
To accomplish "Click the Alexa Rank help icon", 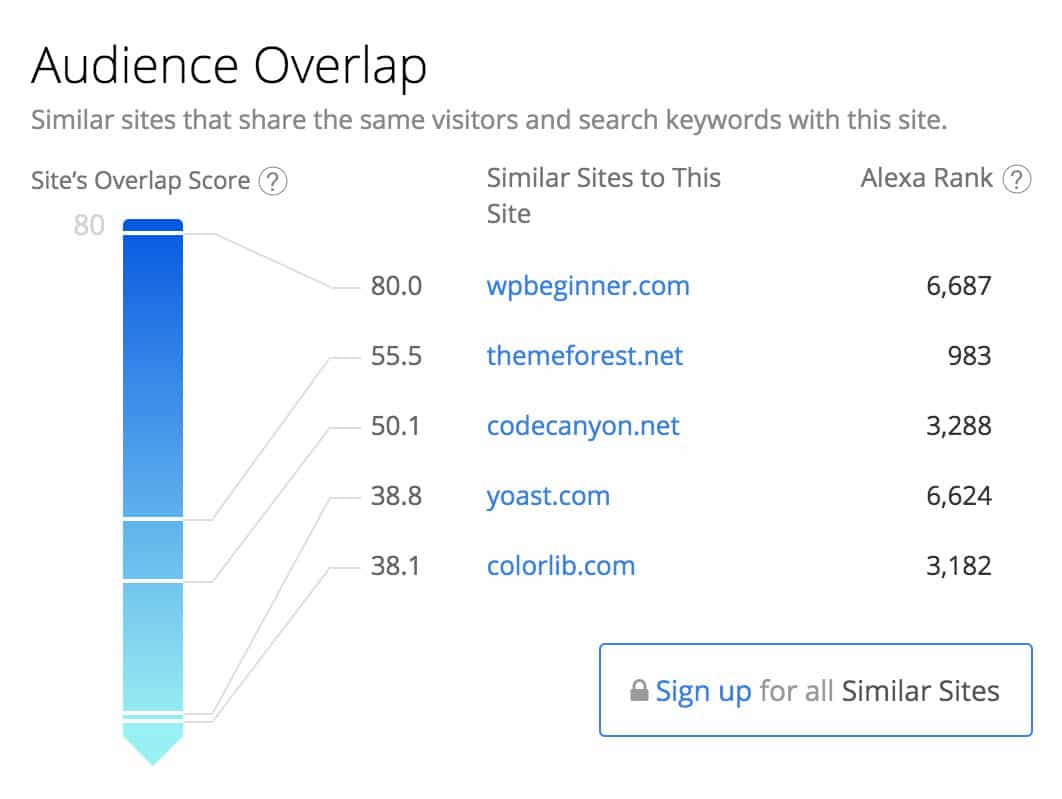I will [1016, 179].
